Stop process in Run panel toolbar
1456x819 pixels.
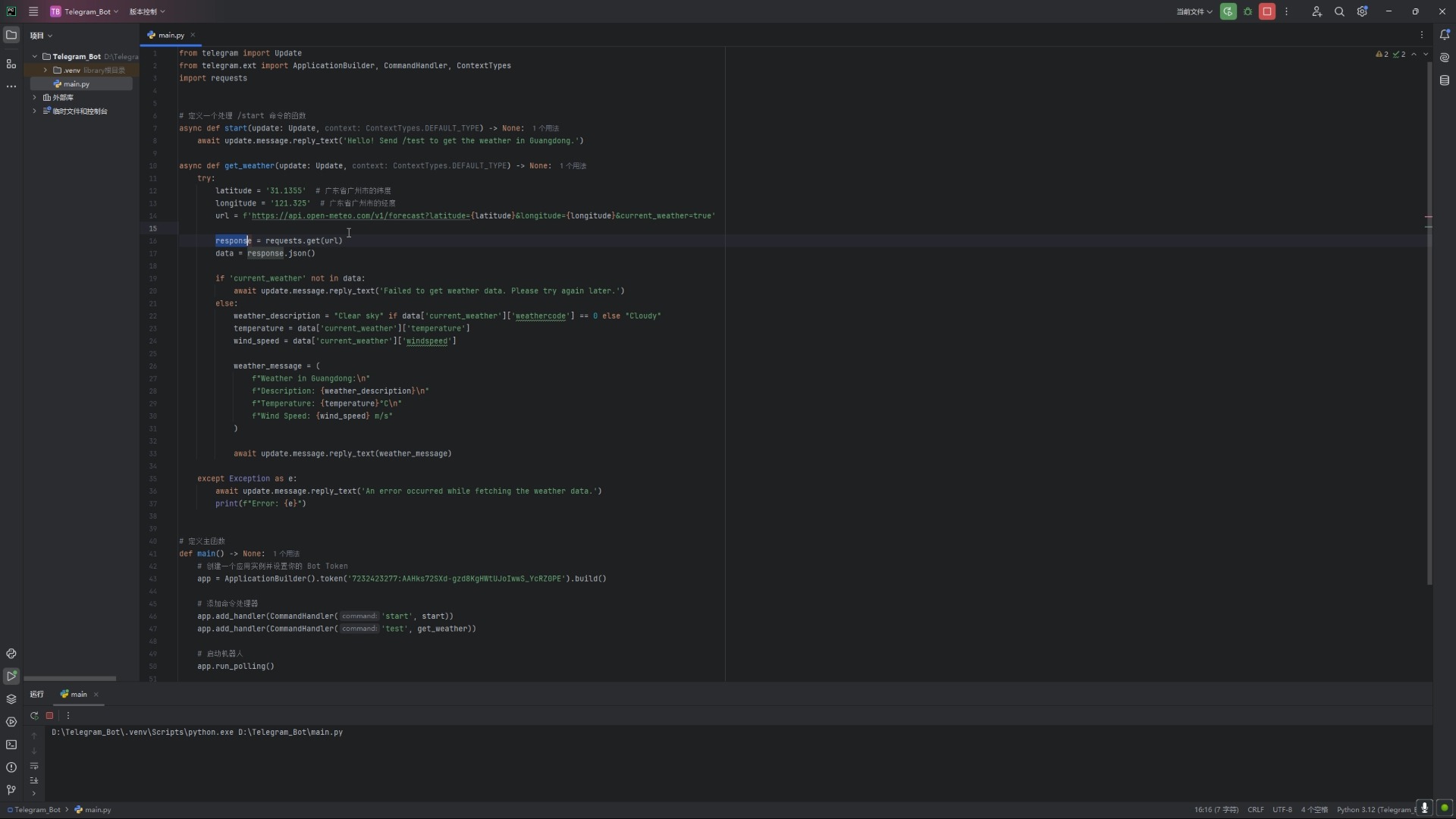(x=50, y=716)
